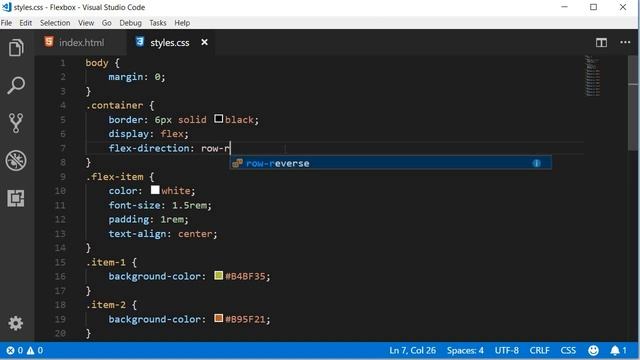Change UTF-8 file encoding

[x=507, y=350]
